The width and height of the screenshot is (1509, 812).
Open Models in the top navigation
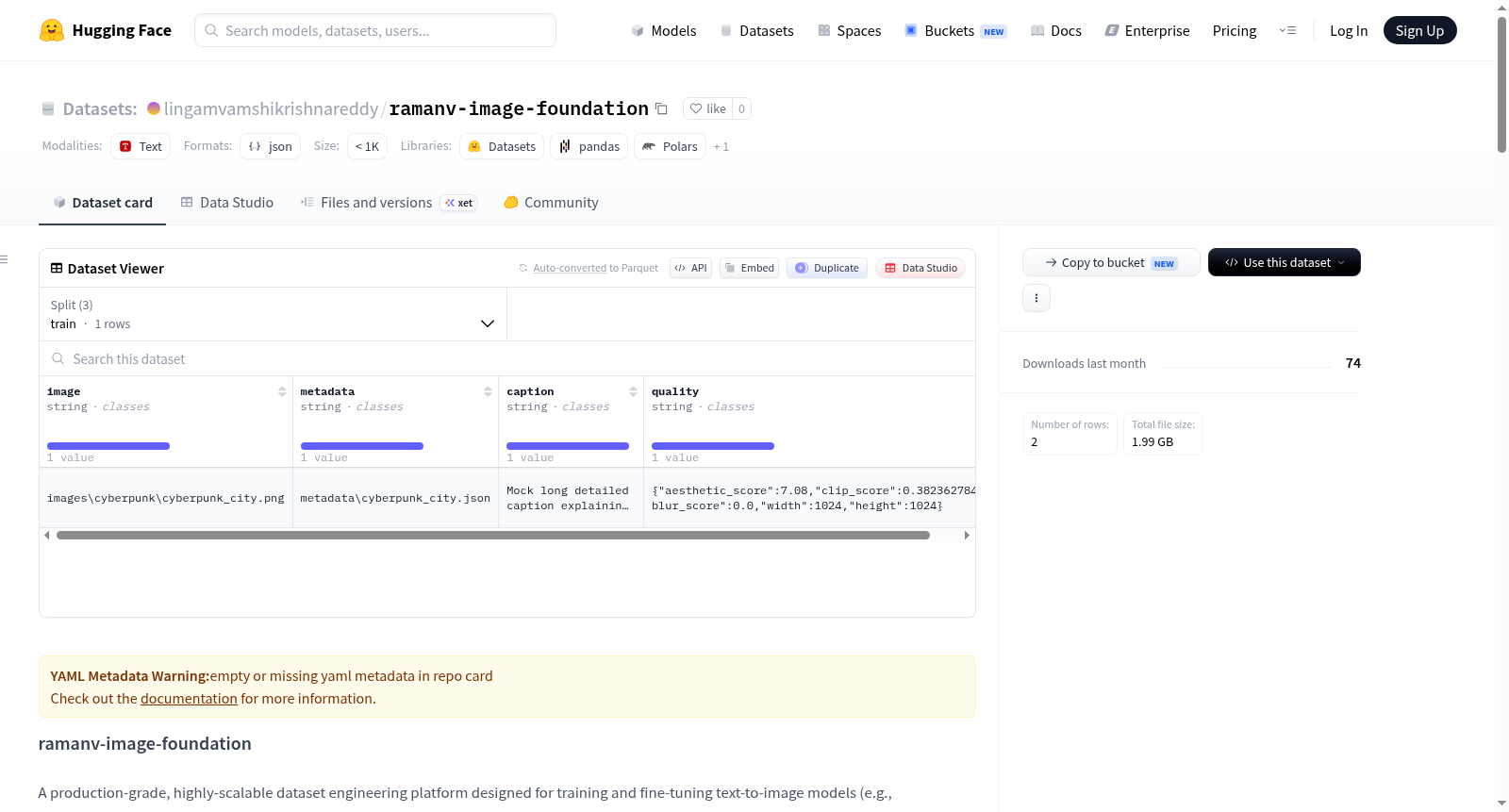[x=664, y=31]
